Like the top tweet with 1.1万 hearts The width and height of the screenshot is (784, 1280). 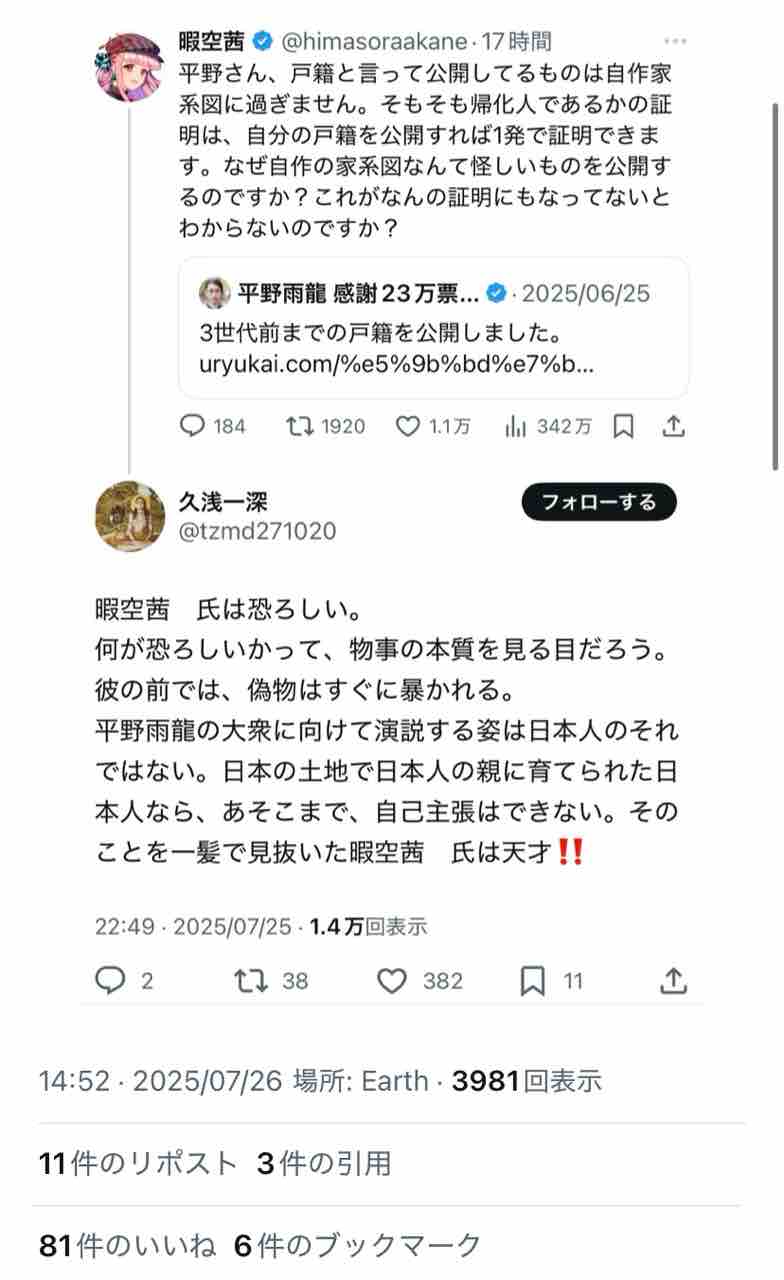(407, 426)
